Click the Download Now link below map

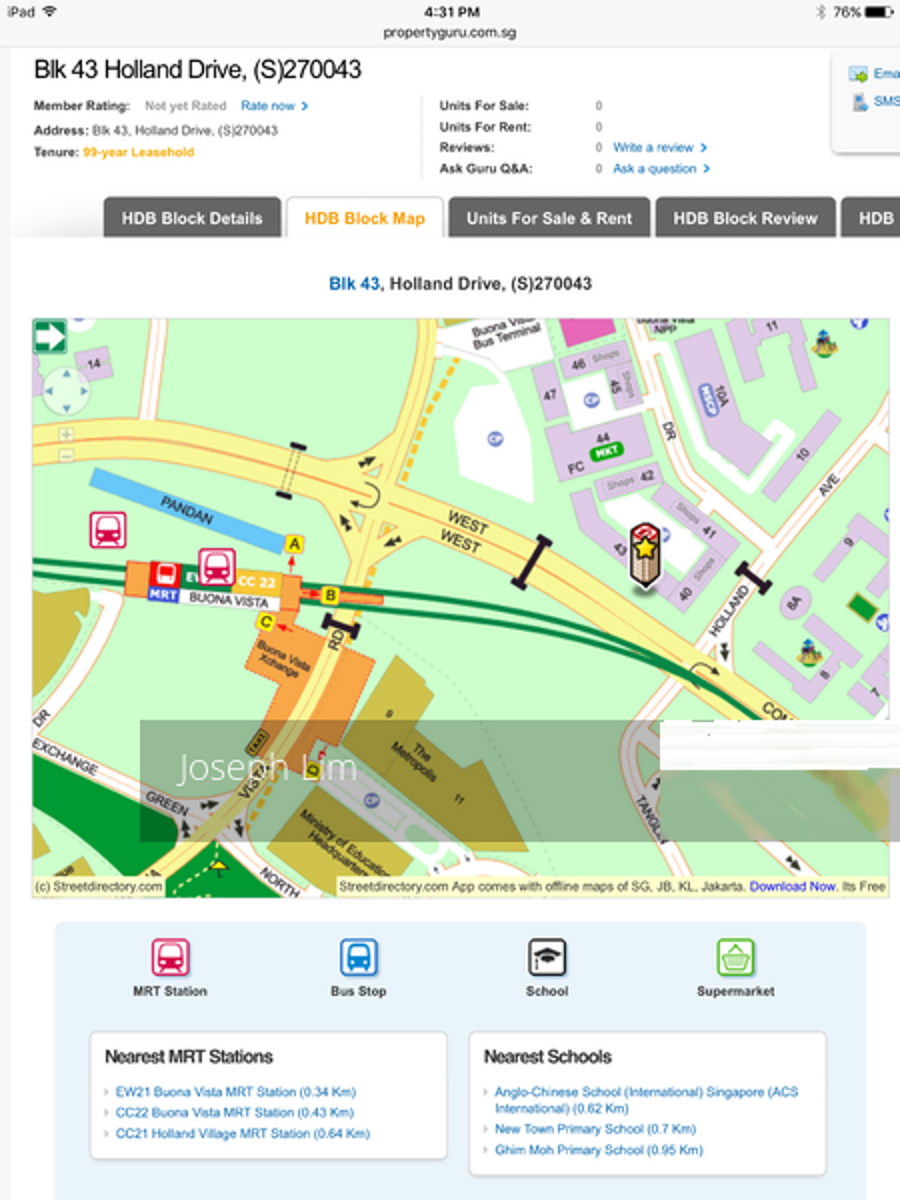pos(792,886)
